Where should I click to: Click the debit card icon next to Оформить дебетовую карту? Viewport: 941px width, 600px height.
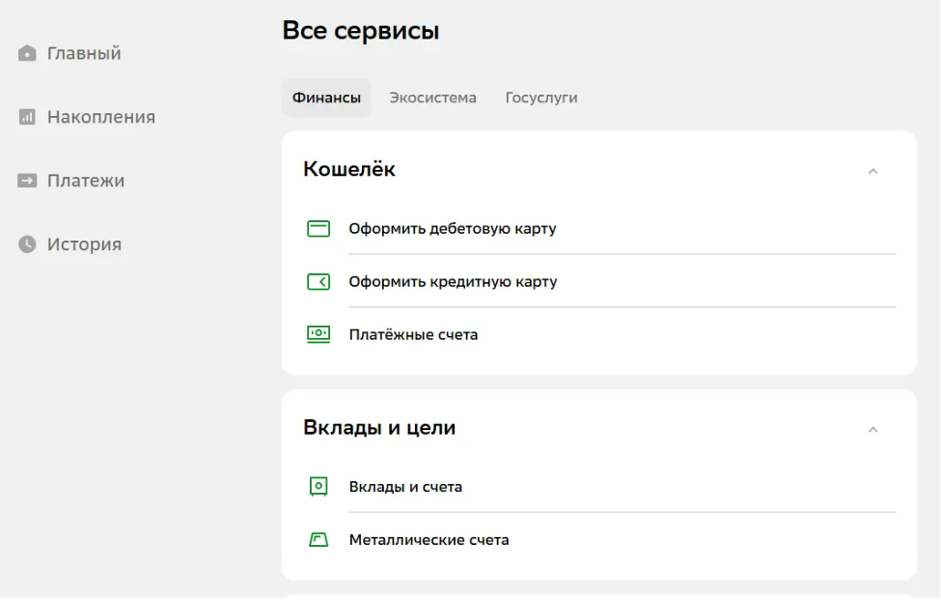pos(320,228)
